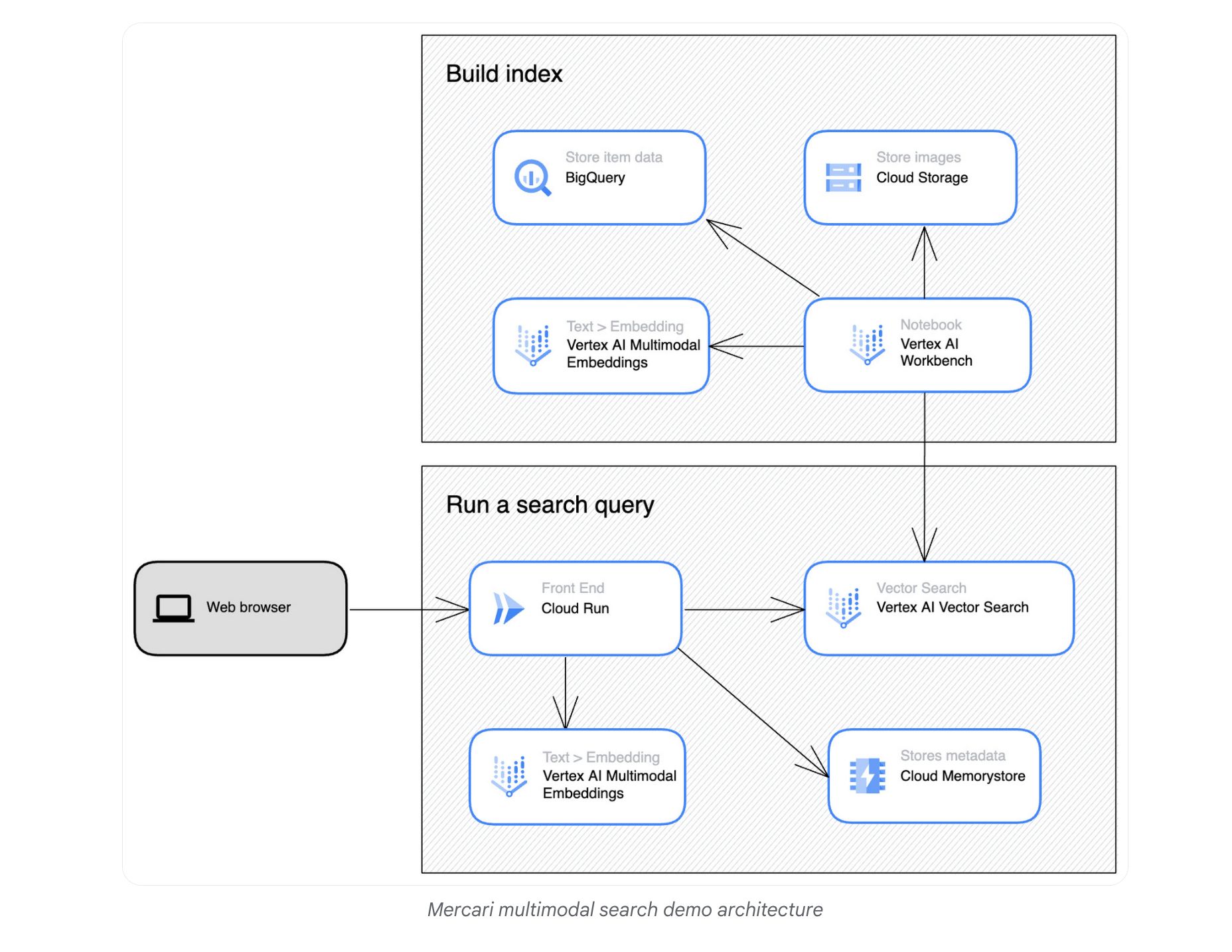The height and width of the screenshot is (952, 1232).
Task: Click "Text > Embedding" label in Build index
Action: 625,327
